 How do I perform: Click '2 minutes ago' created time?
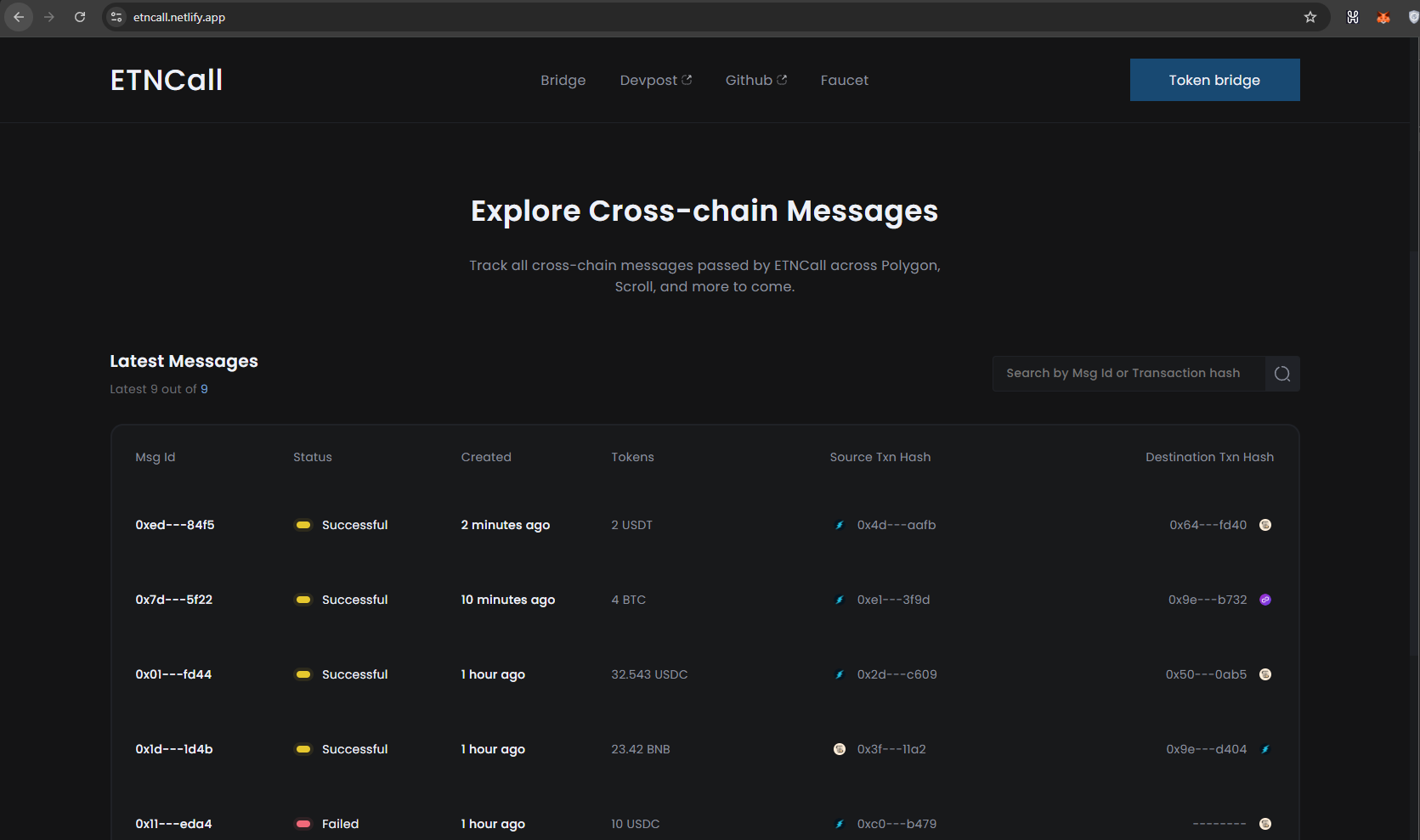(x=506, y=525)
